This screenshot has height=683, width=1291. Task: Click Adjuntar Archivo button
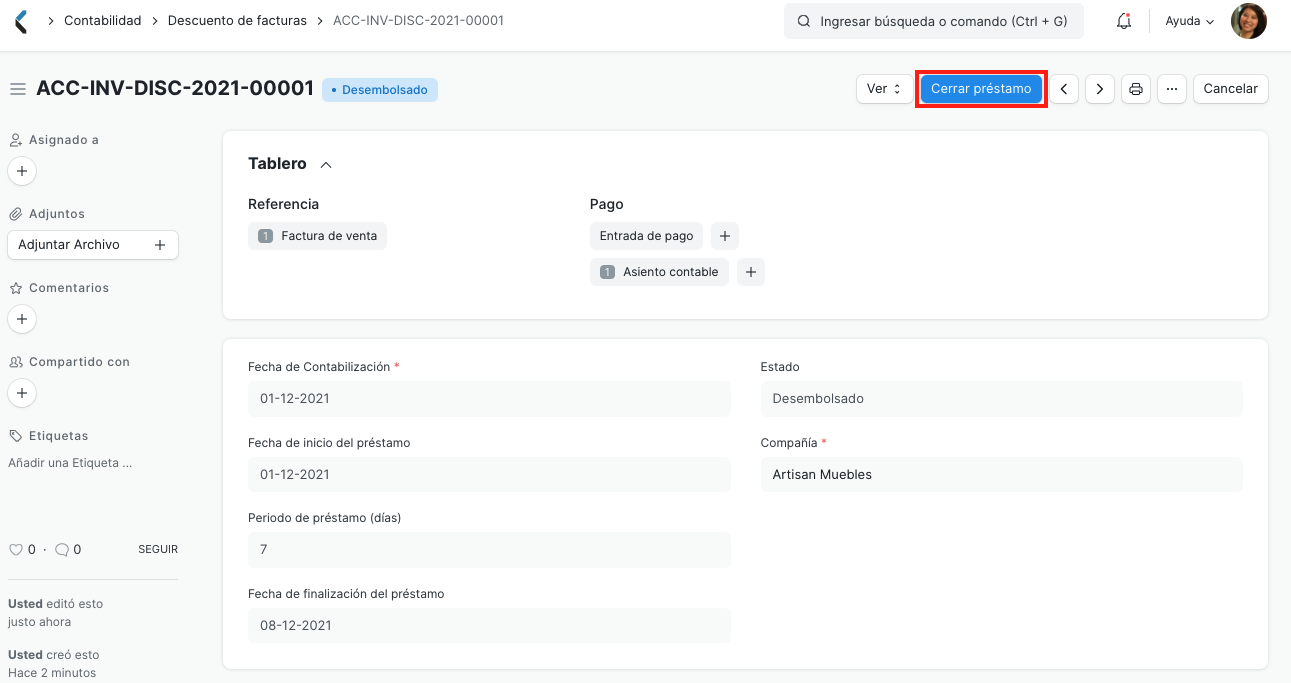click(x=92, y=245)
